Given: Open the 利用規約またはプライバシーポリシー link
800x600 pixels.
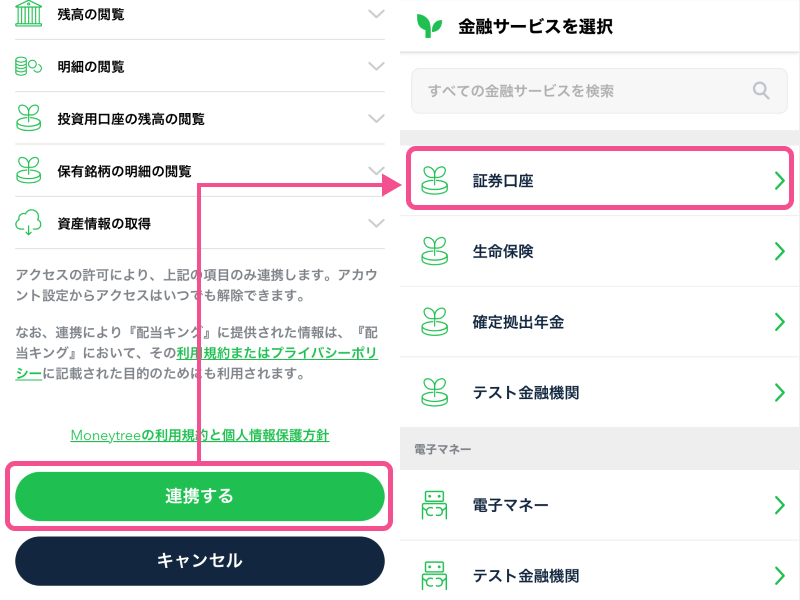Looking at the screenshot, I should coord(196,363).
